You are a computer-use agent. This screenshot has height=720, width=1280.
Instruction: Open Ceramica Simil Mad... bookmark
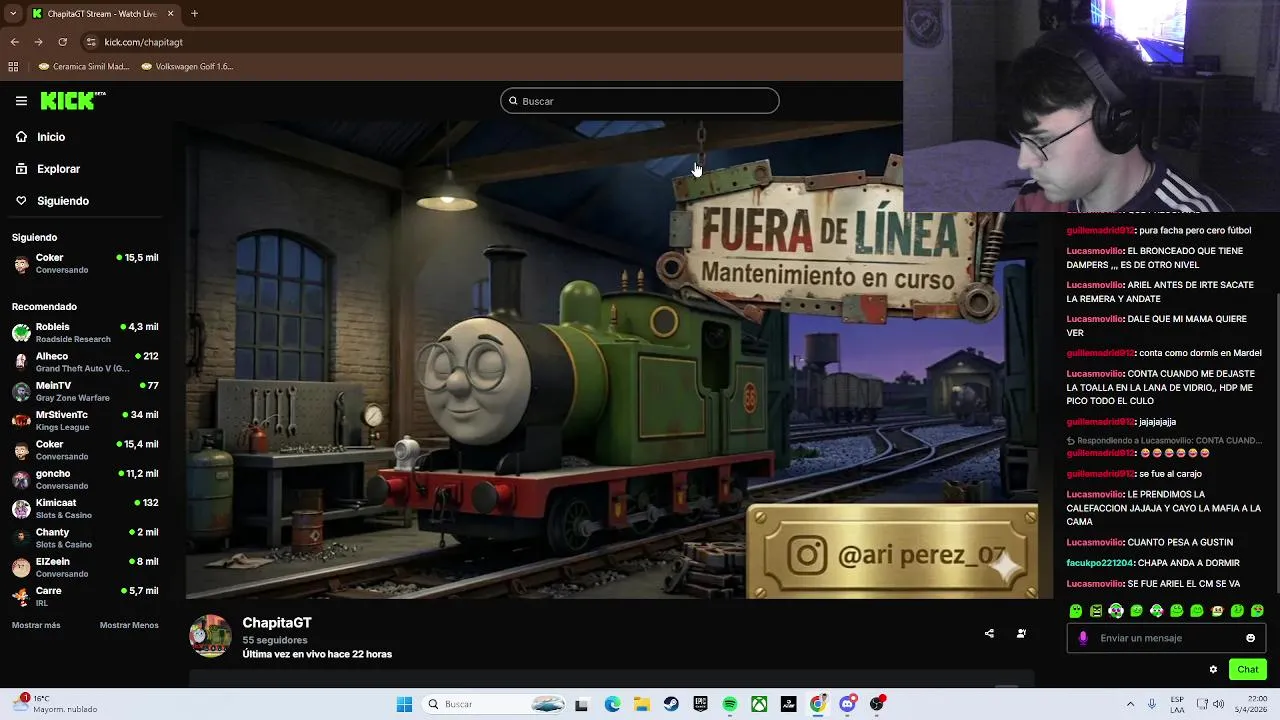84,67
